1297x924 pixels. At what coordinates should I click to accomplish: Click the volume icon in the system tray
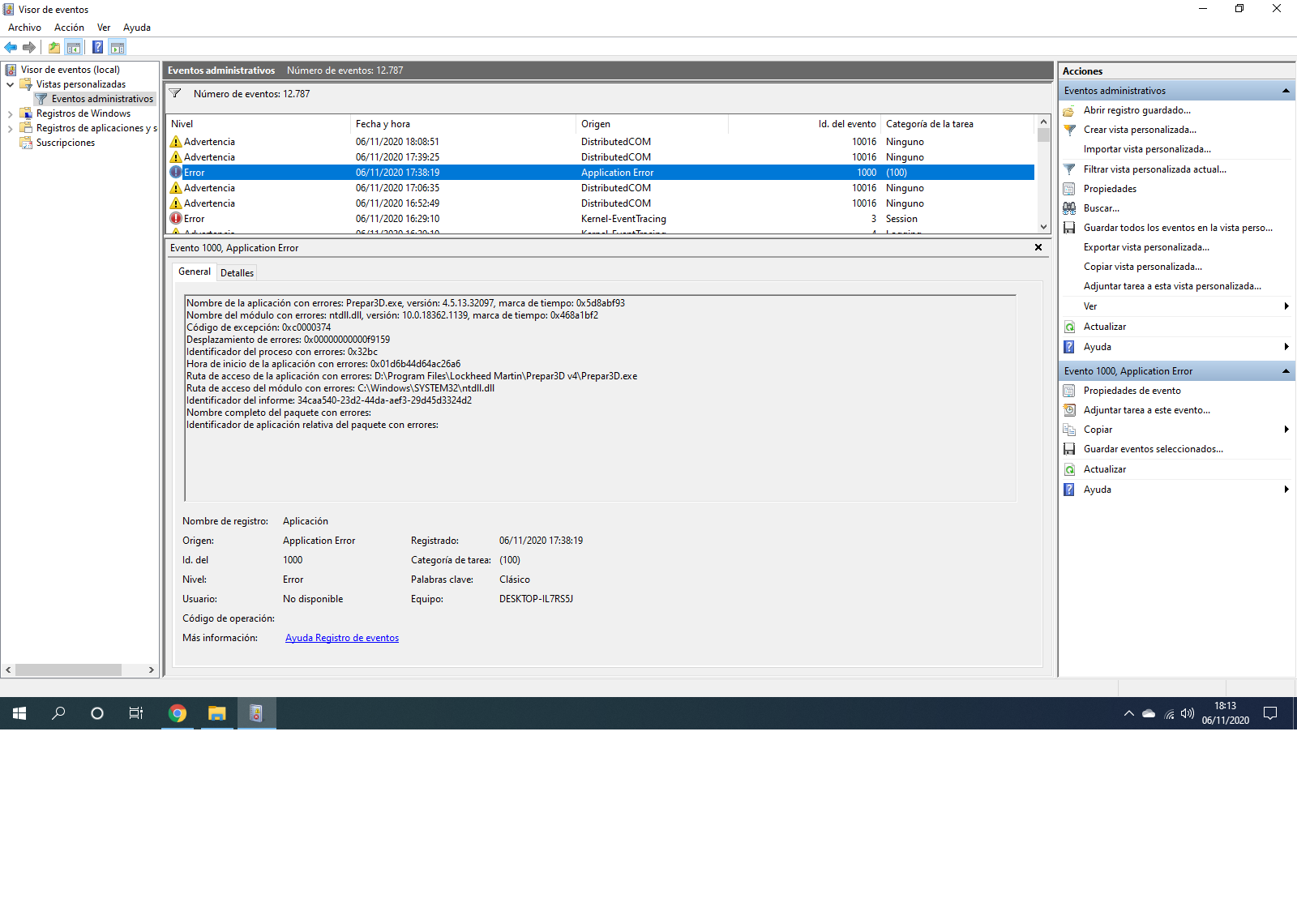1188,713
